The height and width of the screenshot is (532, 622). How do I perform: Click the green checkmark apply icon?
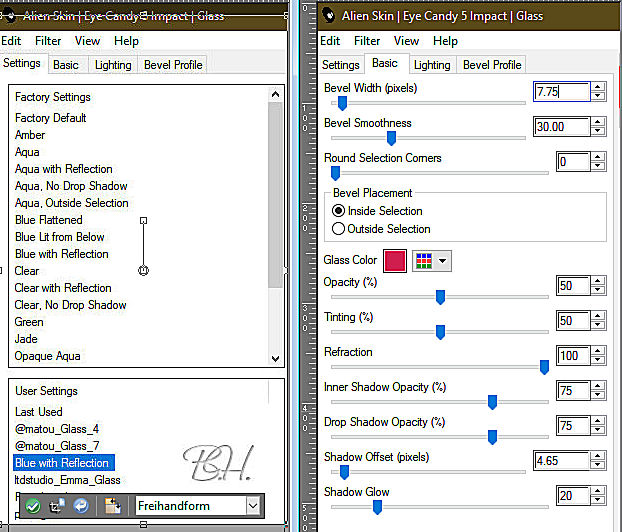tap(33, 506)
